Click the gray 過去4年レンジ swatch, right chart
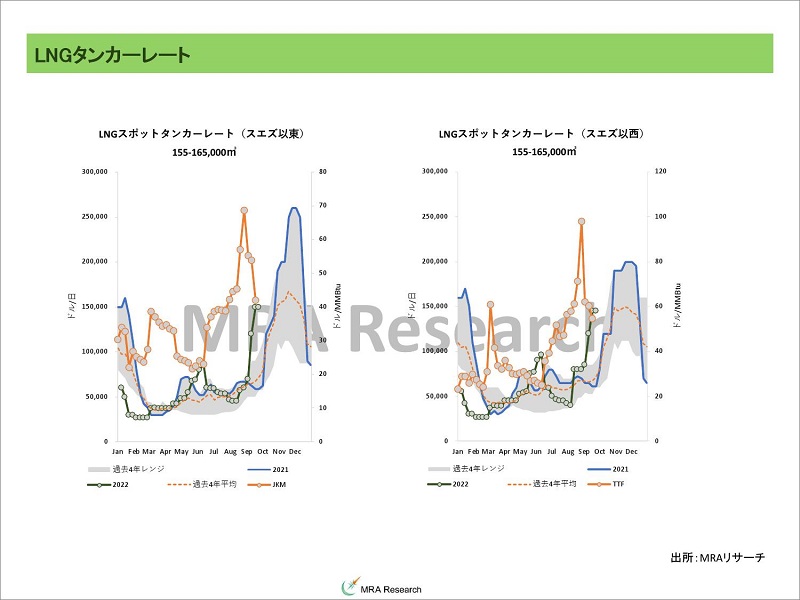Screen dimensions: 800x600 pyautogui.click(x=443, y=468)
